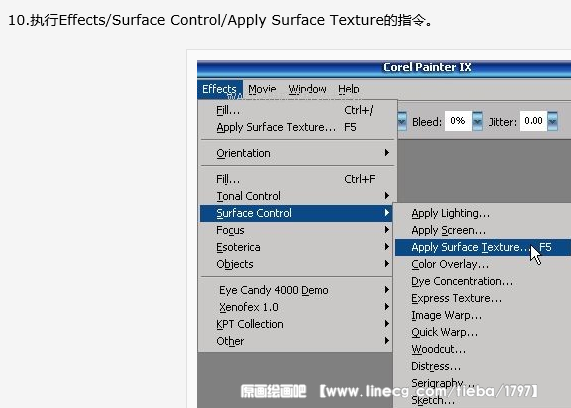
Task: Select Distress... in submenu
Action: (483, 366)
